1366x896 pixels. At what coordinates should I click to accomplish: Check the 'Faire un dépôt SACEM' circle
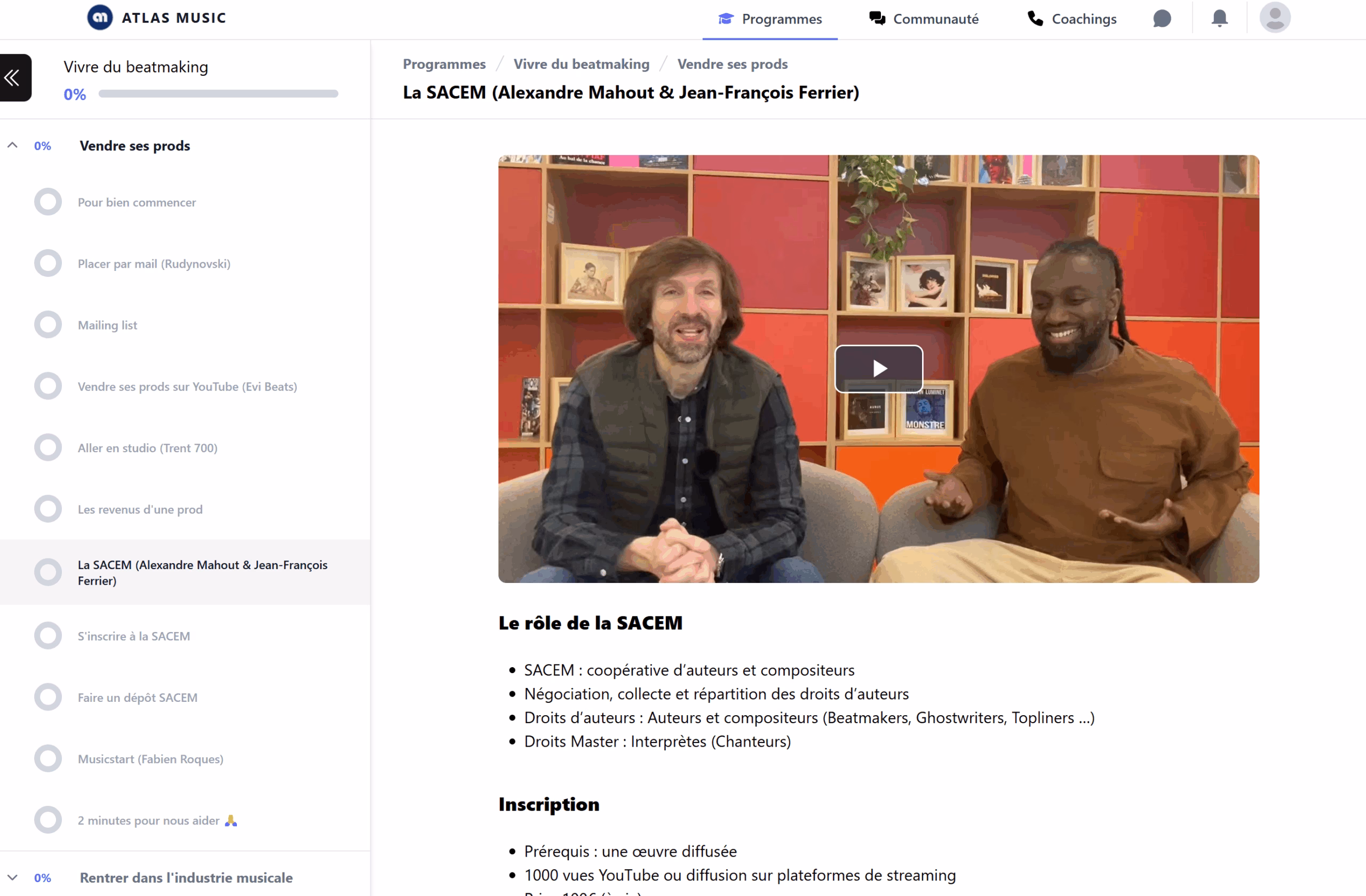[x=48, y=697]
